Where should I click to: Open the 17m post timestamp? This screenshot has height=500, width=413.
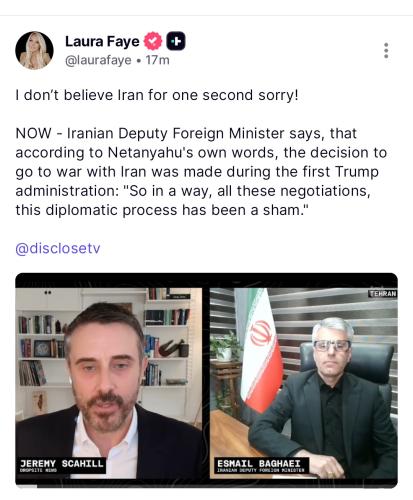(x=157, y=60)
